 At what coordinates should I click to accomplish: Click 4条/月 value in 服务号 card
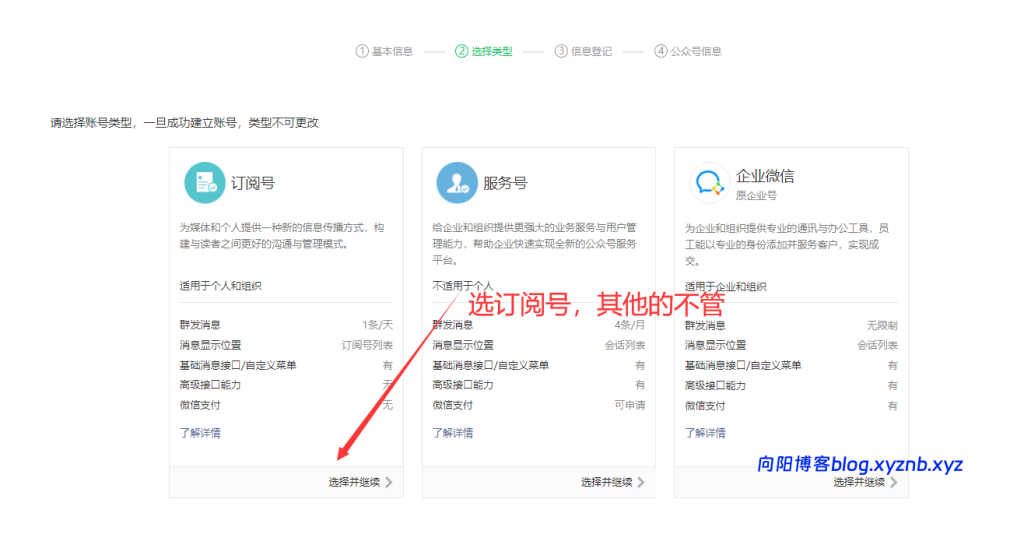(630, 325)
